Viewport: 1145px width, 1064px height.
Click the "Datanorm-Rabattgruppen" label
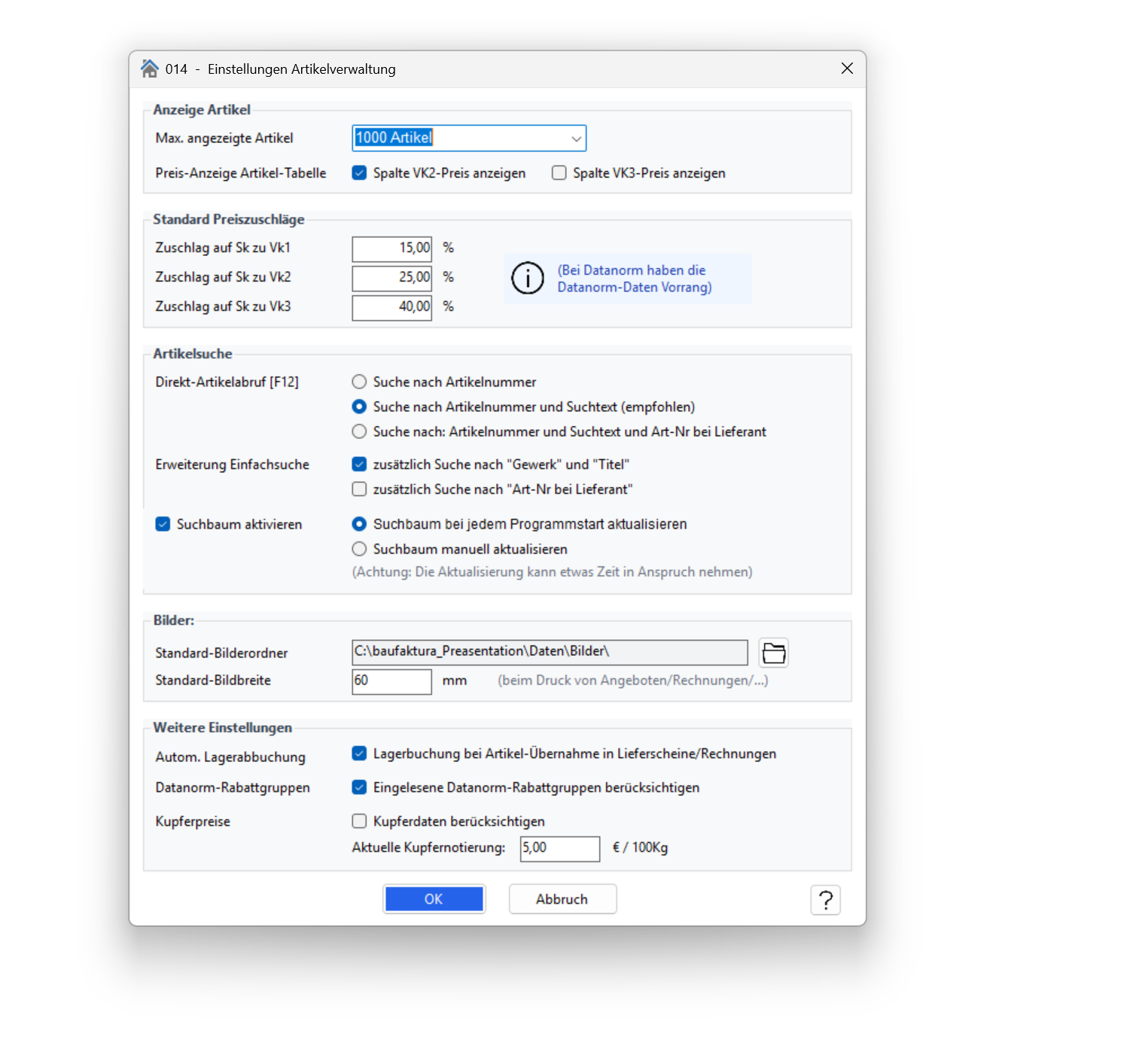pos(233,788)
